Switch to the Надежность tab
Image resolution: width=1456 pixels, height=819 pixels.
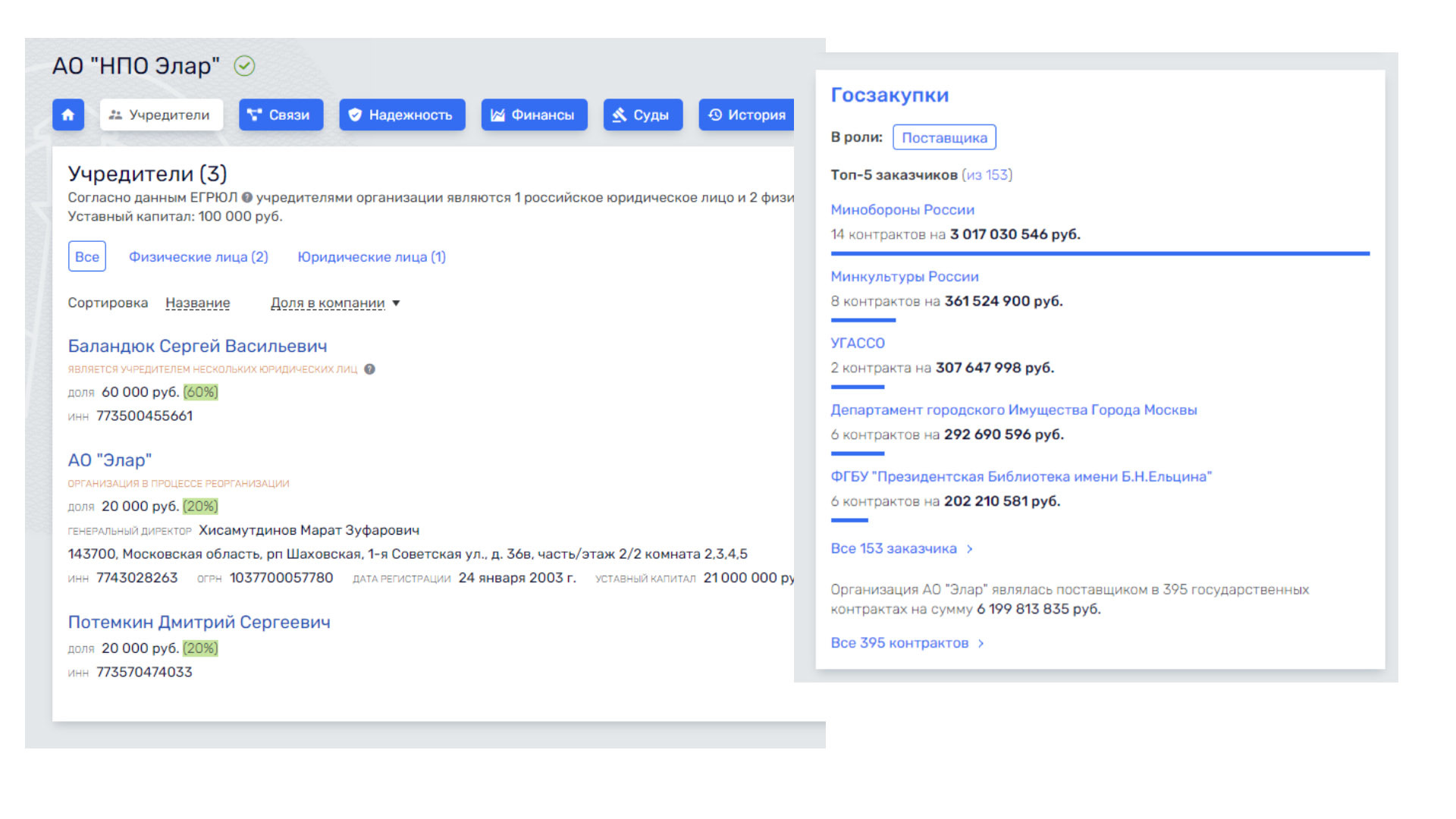point(402,115)
